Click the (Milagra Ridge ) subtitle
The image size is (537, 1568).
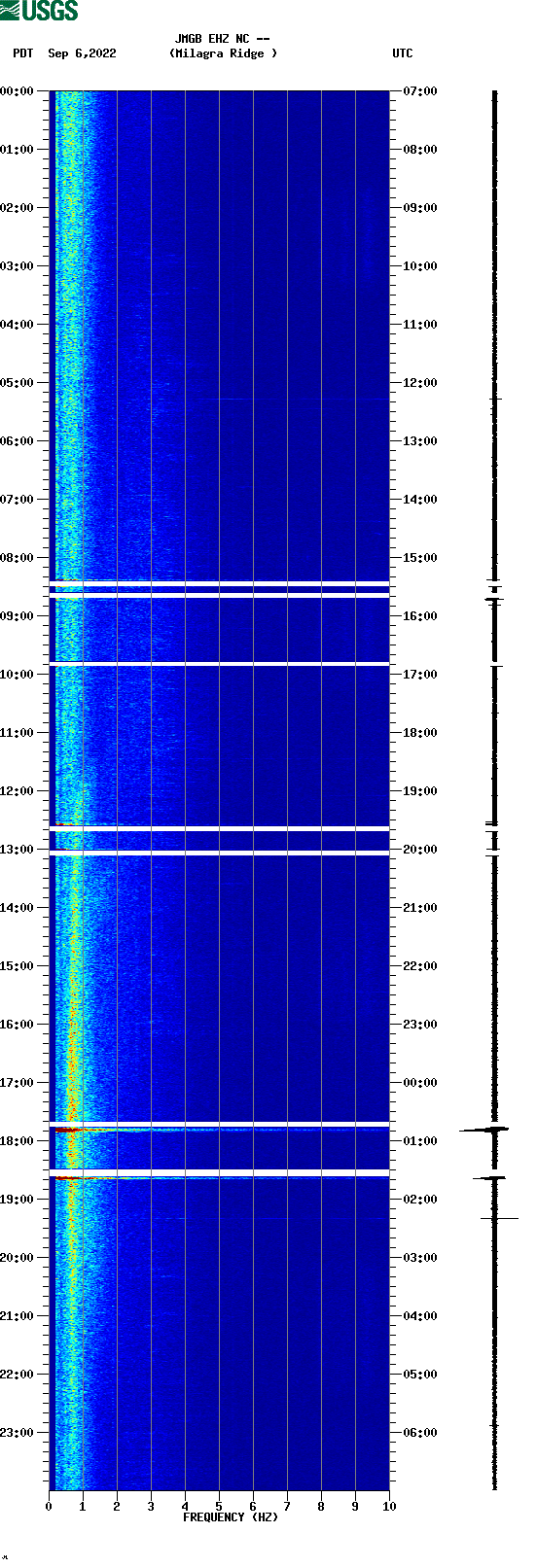223,53
